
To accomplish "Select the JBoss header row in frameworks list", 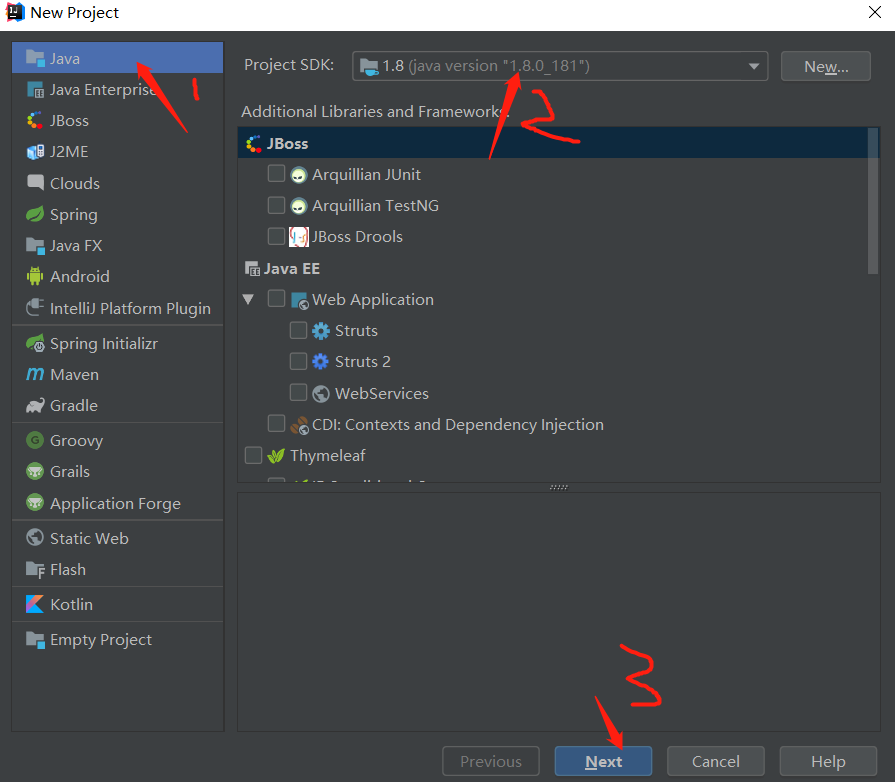I will 553,143.
